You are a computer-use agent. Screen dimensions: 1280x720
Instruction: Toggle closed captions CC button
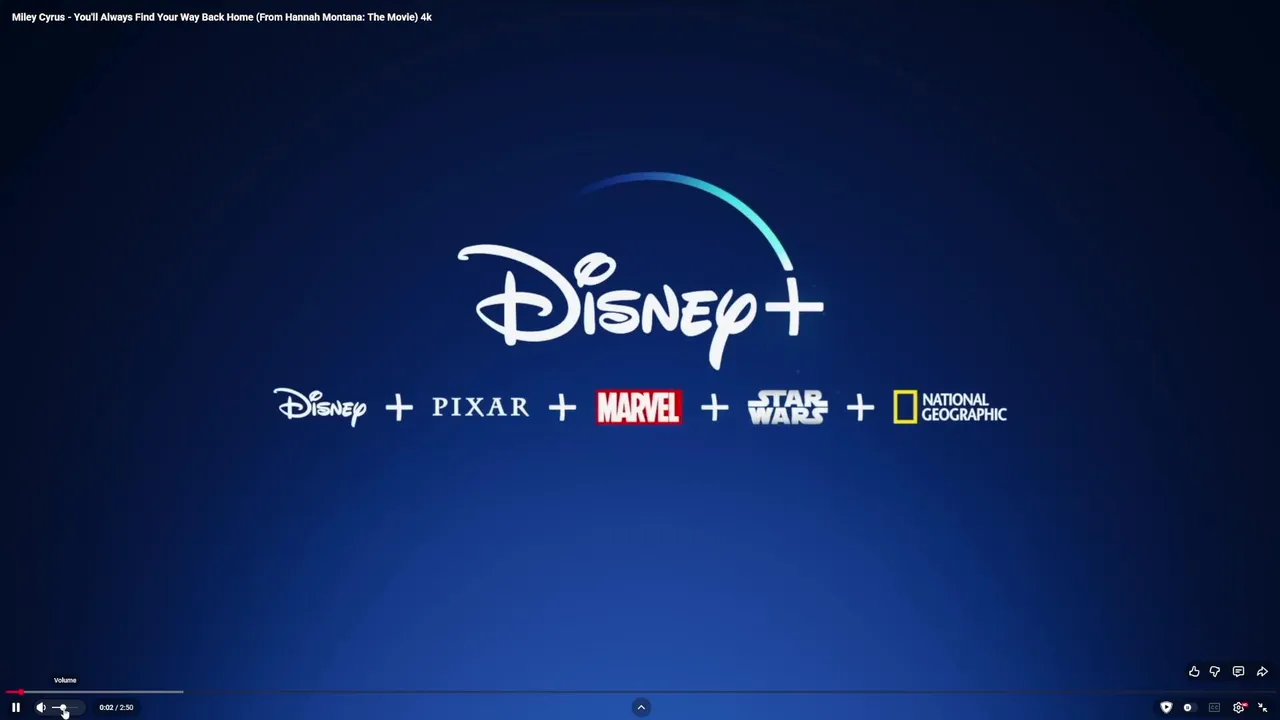1214,707
